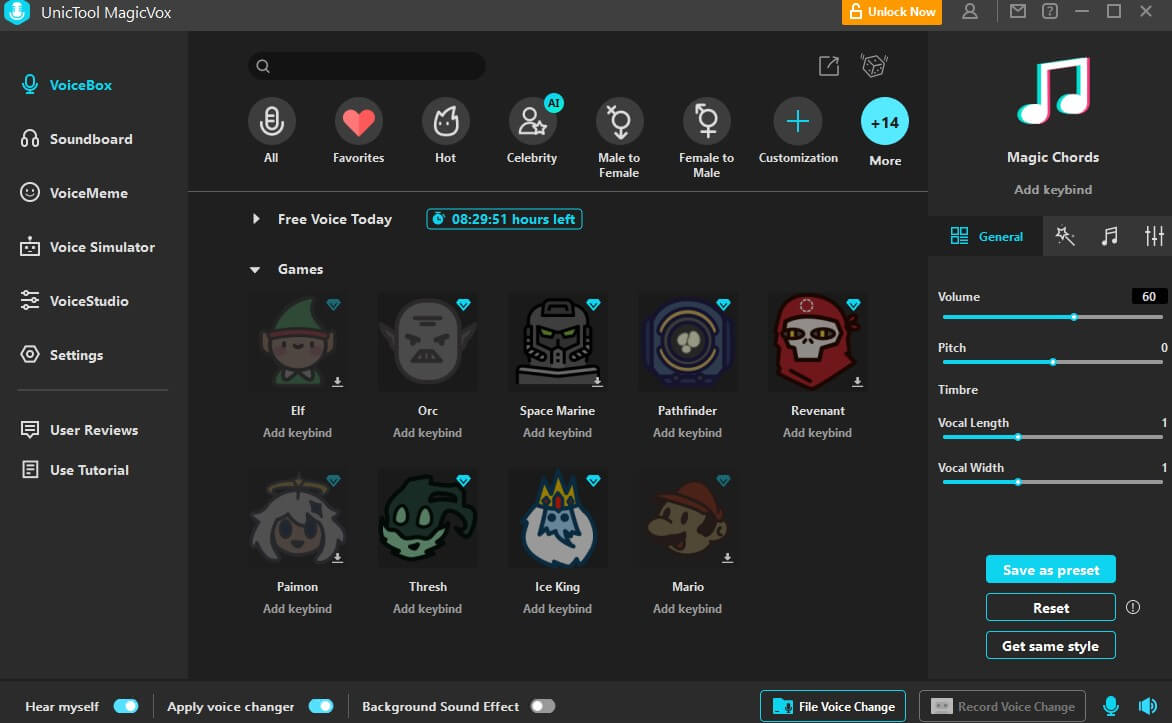Select the Paimon voice

pyautogui.click(x=297, y=518)
